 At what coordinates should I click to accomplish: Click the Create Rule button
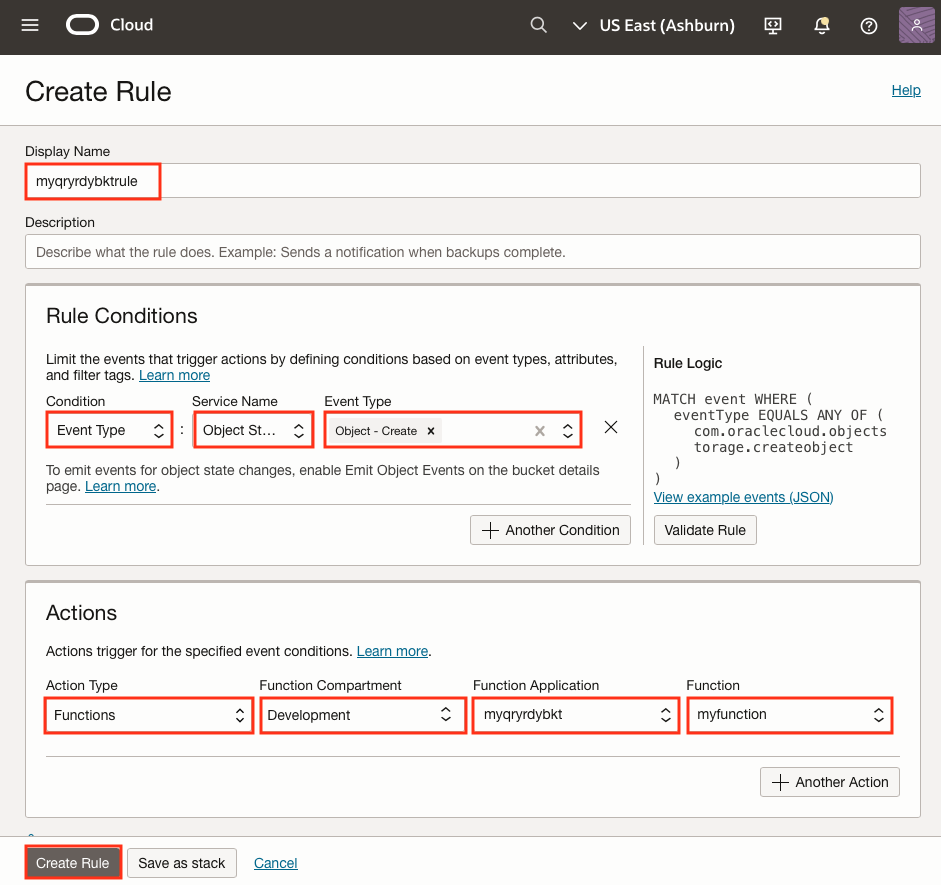(x=73, y=863)
